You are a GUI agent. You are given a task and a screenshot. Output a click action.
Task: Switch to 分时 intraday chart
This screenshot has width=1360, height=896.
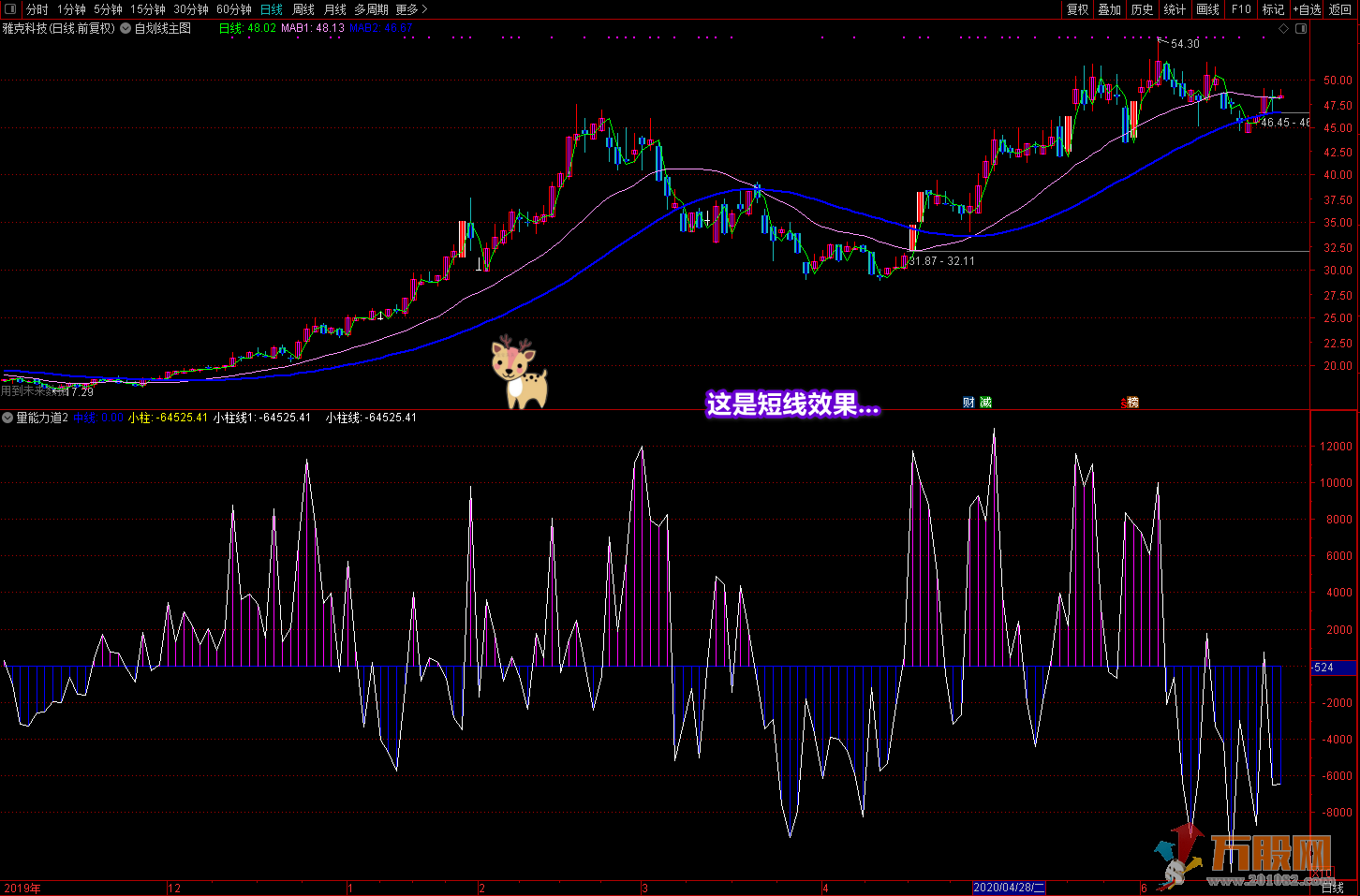point(37,9)
